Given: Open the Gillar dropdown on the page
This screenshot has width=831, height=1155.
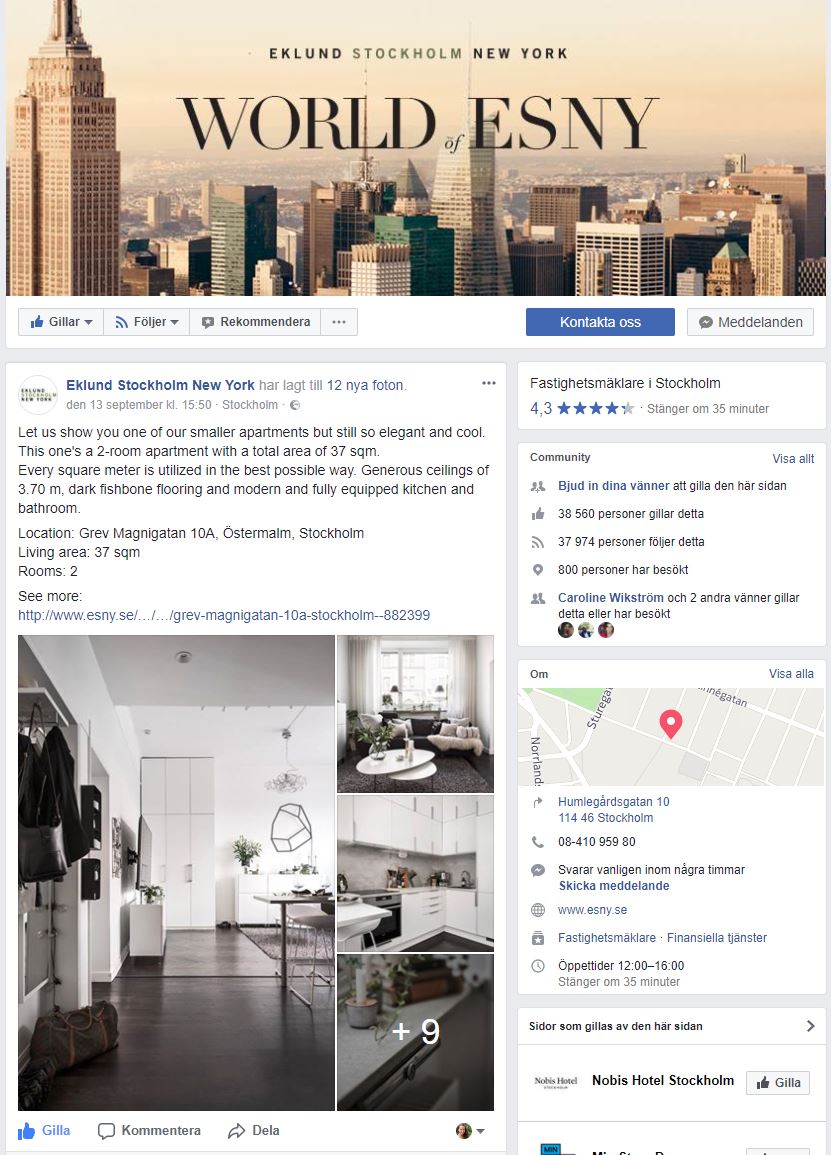Looking at the screenshot, I should pyautogui.click(x=61, y=322).
